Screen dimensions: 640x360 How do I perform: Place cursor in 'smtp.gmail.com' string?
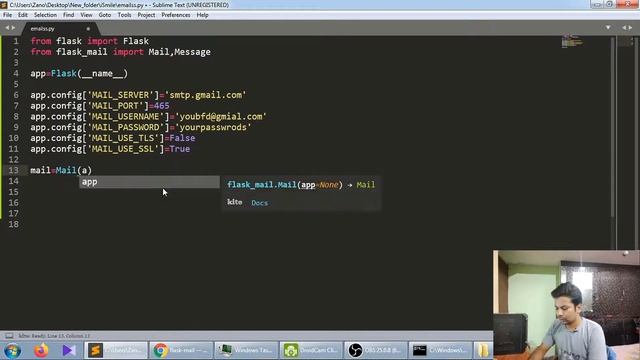pos(205,95)
